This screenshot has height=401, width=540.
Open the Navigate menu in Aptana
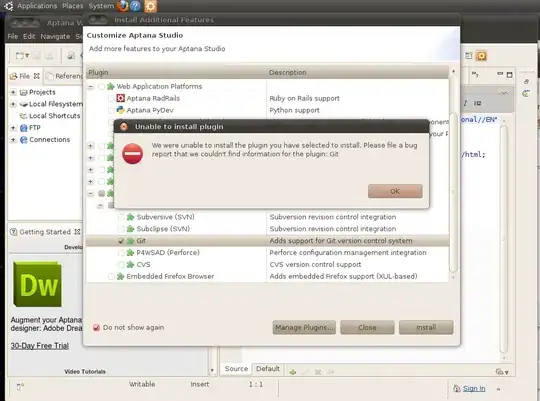click(55, 36)
